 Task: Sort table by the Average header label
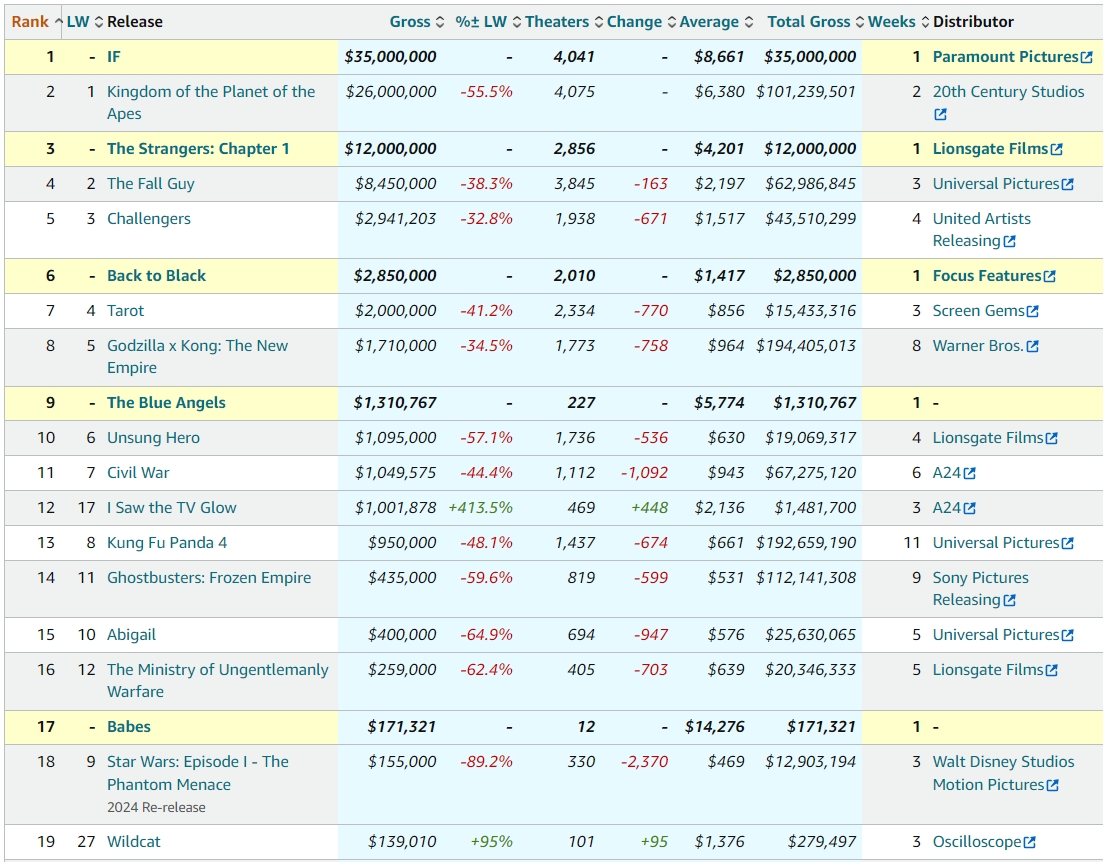[x=710, y=22]
